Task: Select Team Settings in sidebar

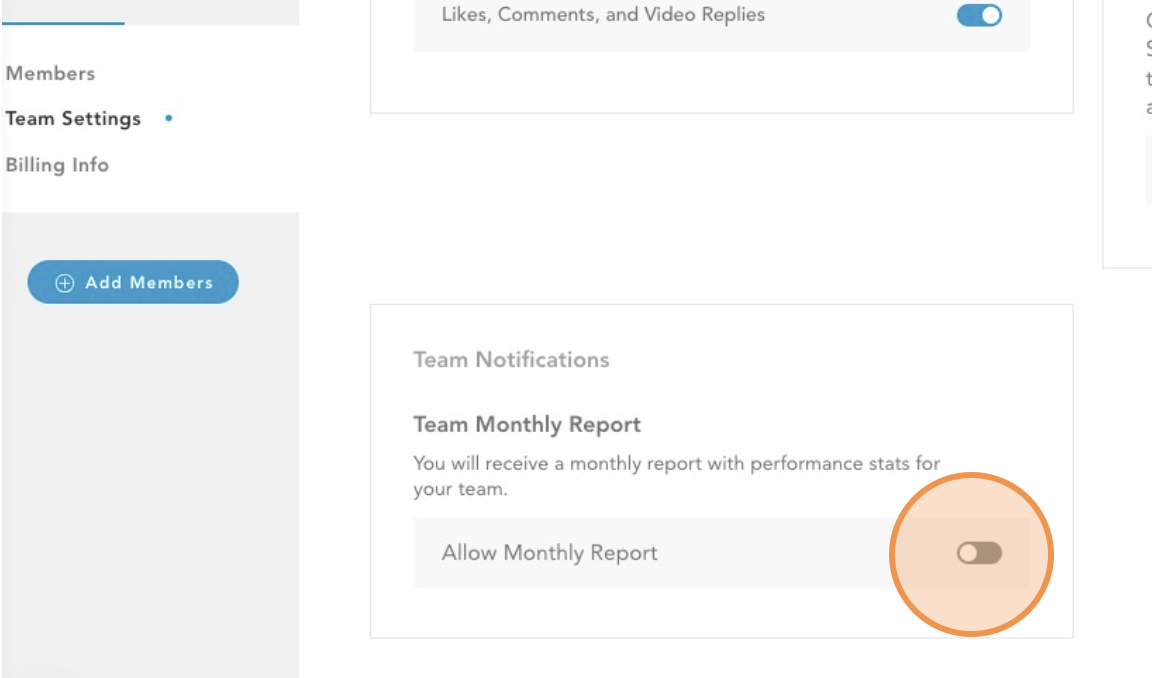Action: click(x=73, y=118)
